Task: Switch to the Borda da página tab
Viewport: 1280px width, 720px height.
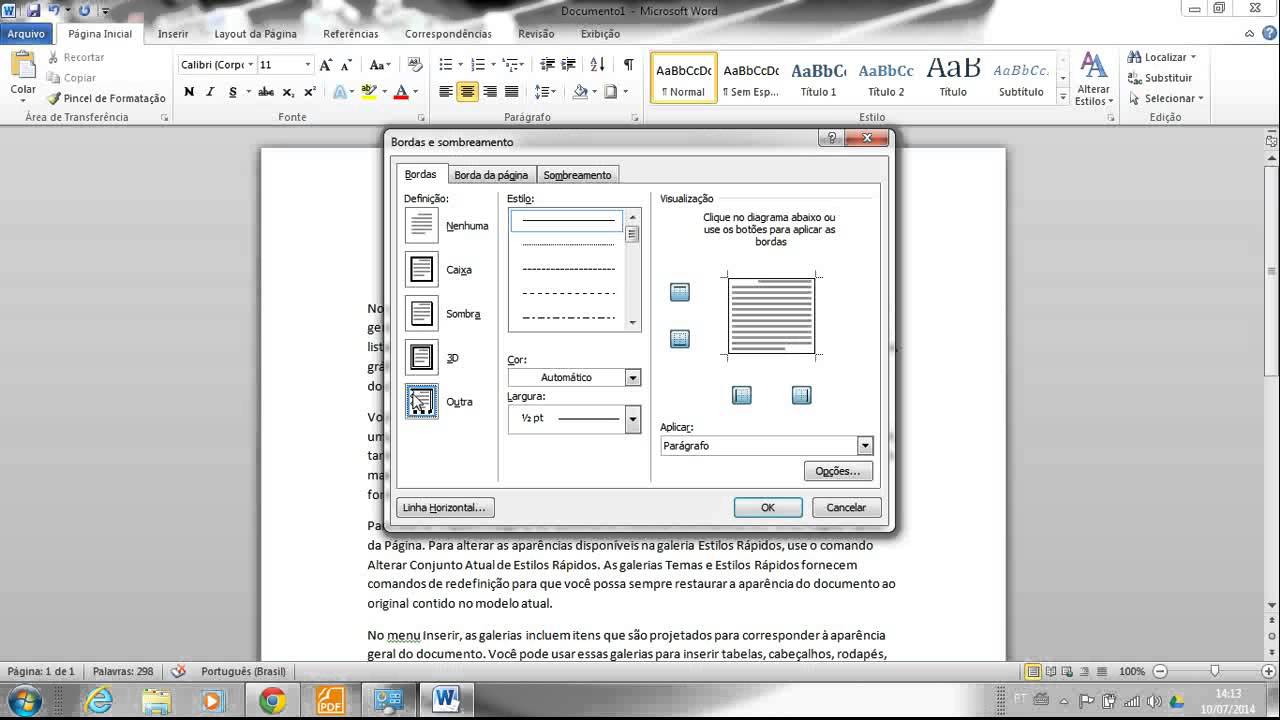Action: click(491, 175)
